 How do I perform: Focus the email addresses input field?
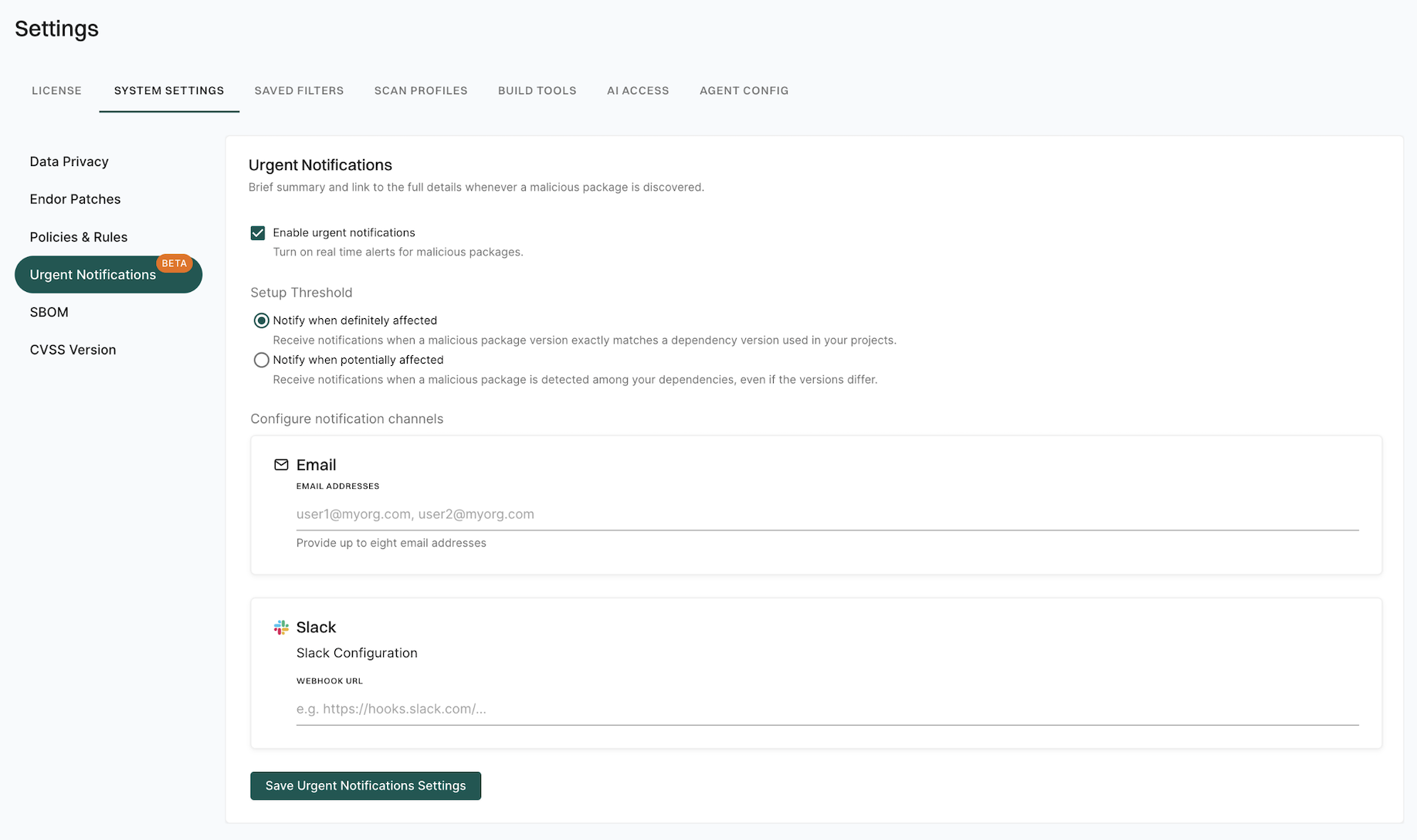point(826,514)
